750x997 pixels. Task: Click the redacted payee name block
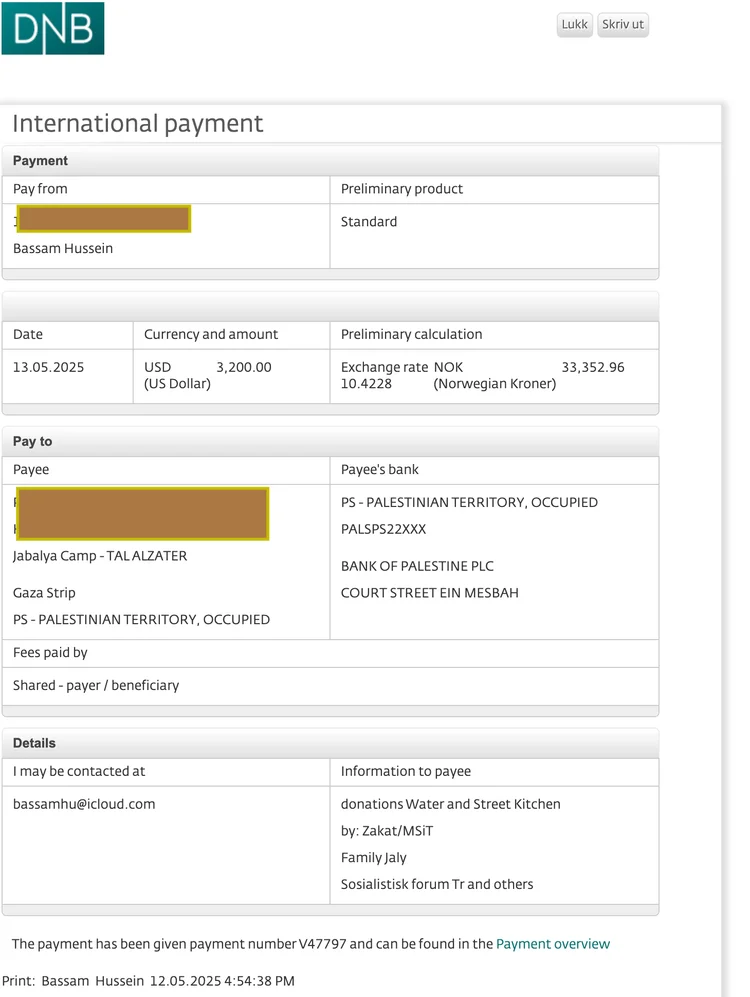click(x=143, y=514)
